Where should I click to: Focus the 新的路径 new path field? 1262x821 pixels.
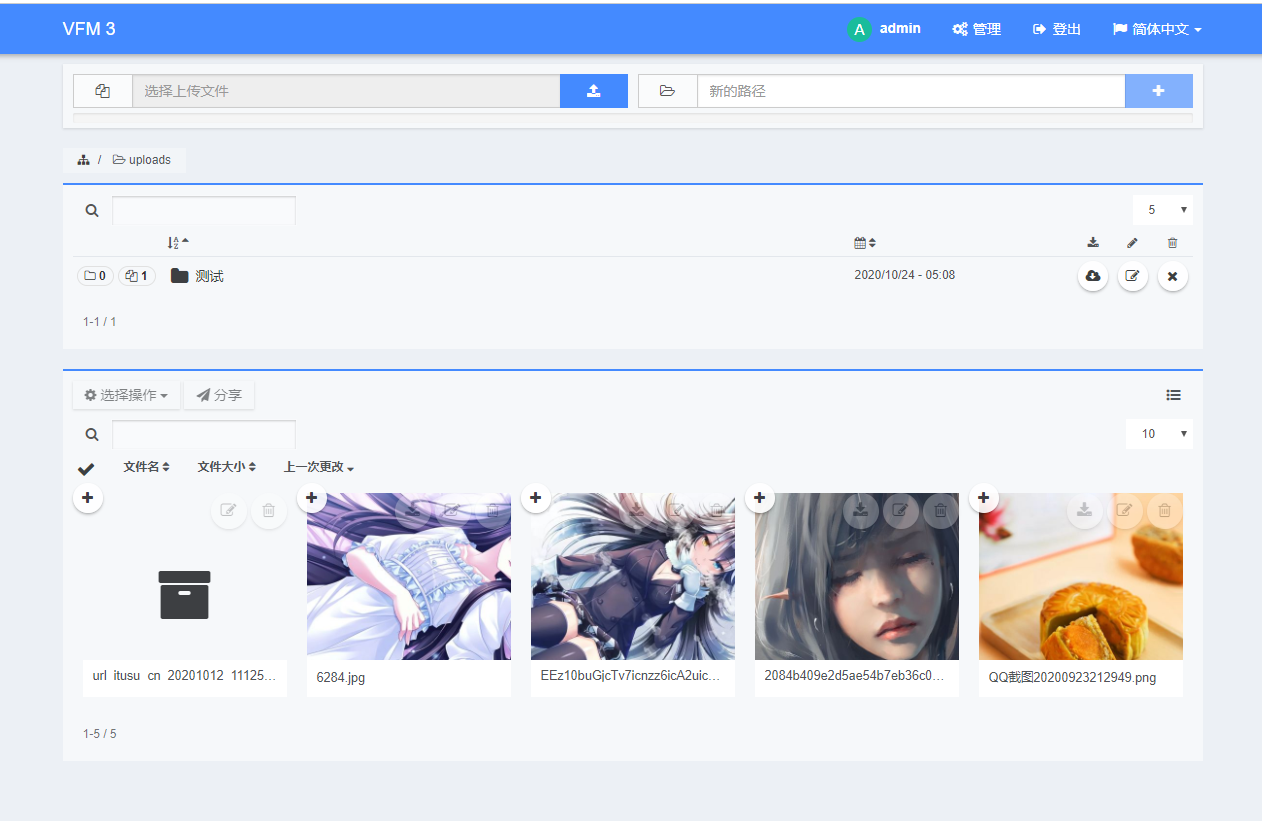click(911, 91)
